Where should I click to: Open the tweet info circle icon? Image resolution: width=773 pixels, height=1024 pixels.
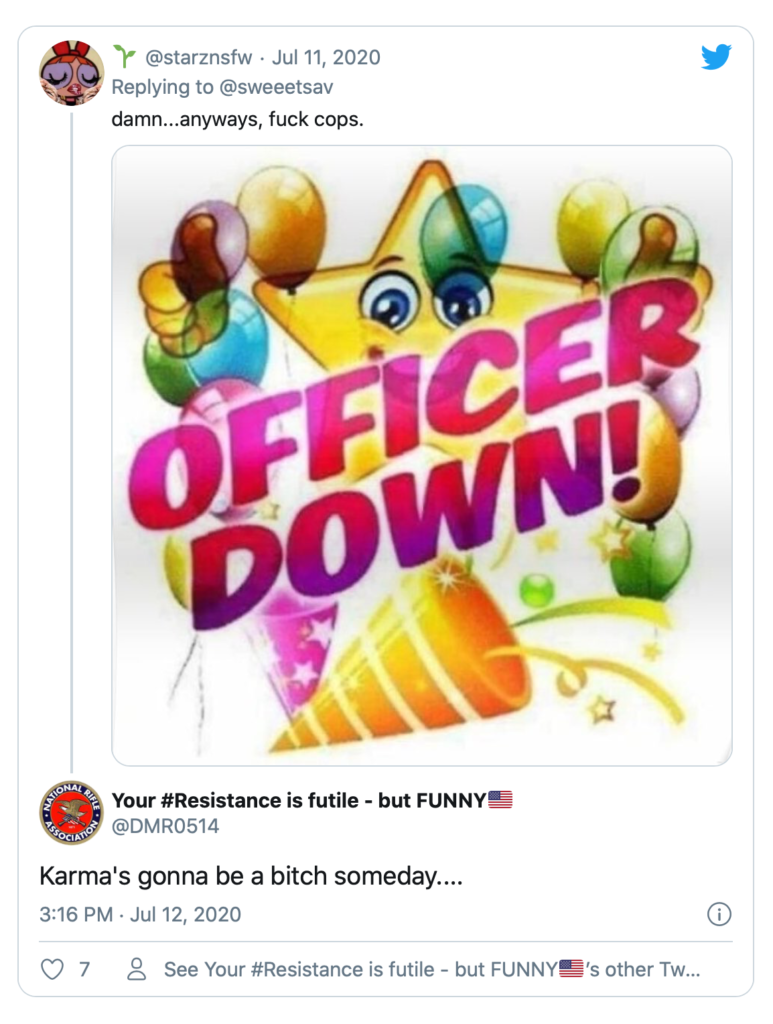(719, 914)
